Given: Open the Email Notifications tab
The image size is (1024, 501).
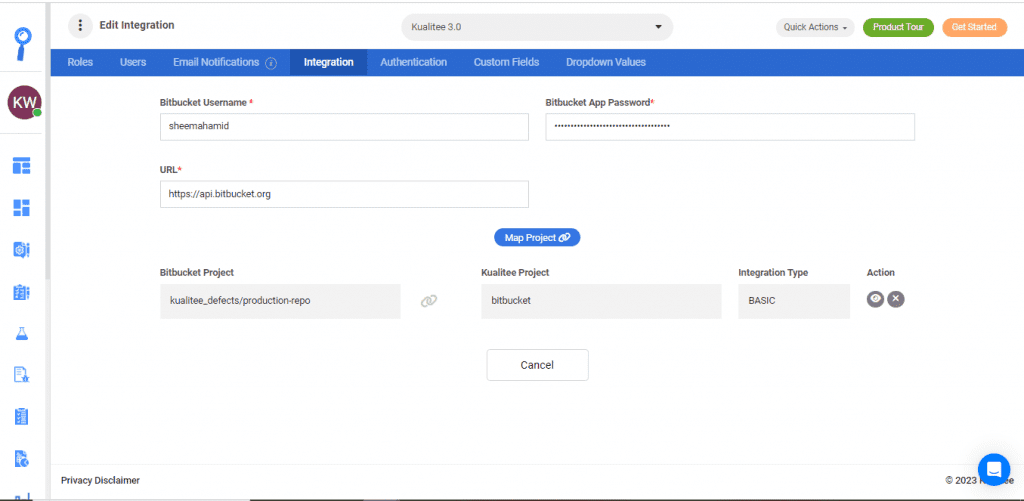Looking at the screenshot, I should pyautogui.click(x=216, y=63).
